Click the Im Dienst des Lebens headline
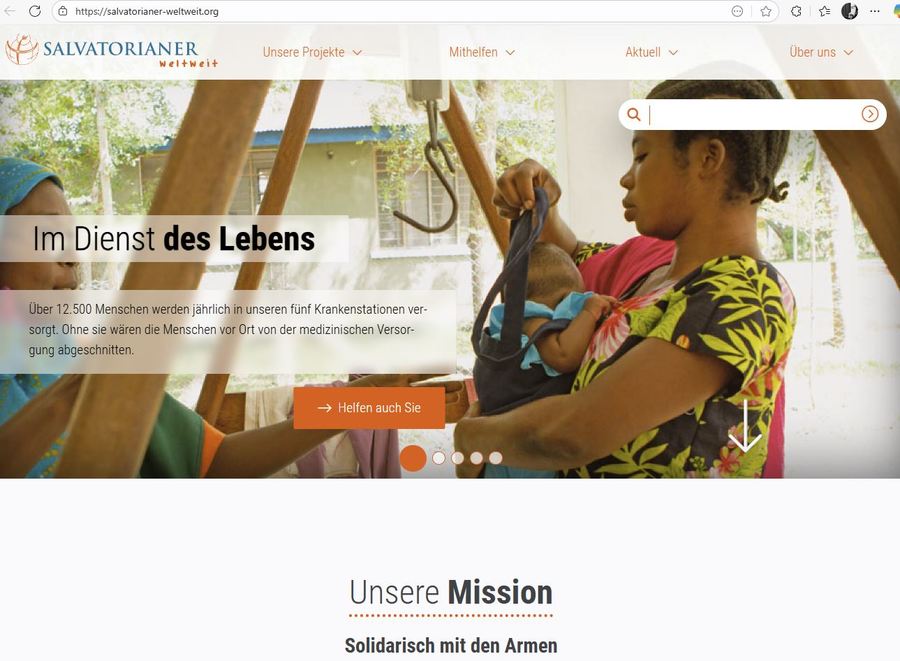The width and height of the screenshot is (900, 661). (x=173, y=239)
